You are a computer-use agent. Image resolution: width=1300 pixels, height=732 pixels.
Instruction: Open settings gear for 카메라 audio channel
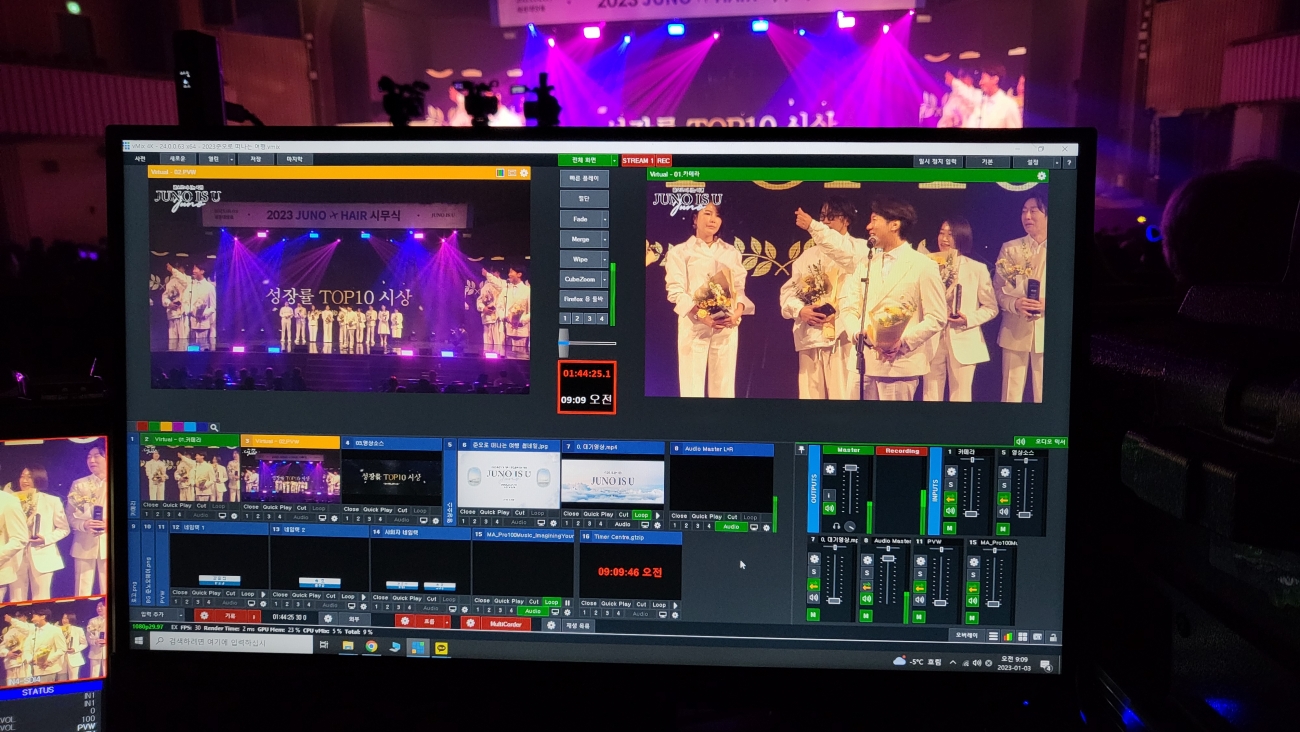point(951,472)
